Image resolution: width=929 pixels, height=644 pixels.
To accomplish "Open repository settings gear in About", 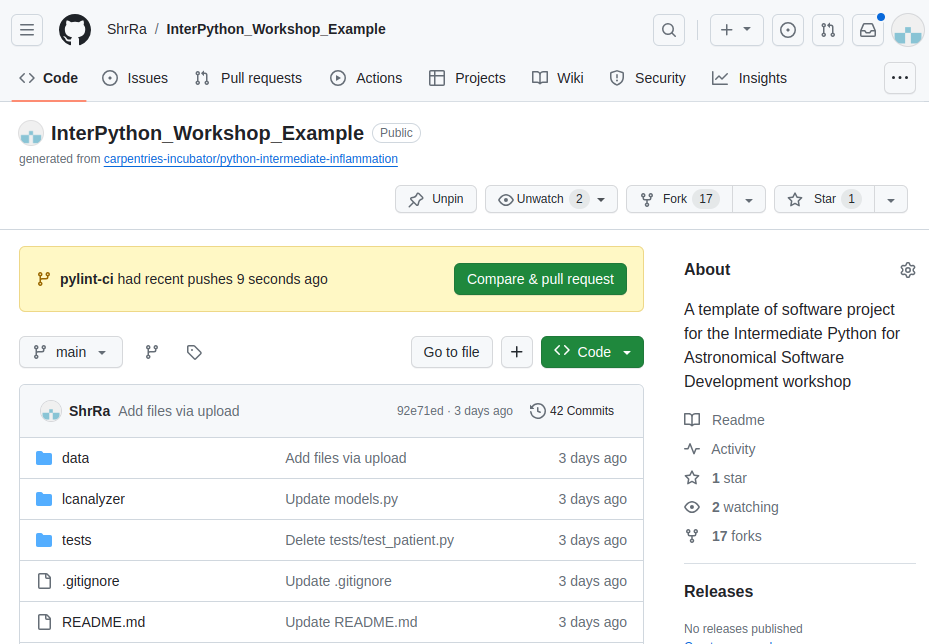I will [x=908, y=270].
